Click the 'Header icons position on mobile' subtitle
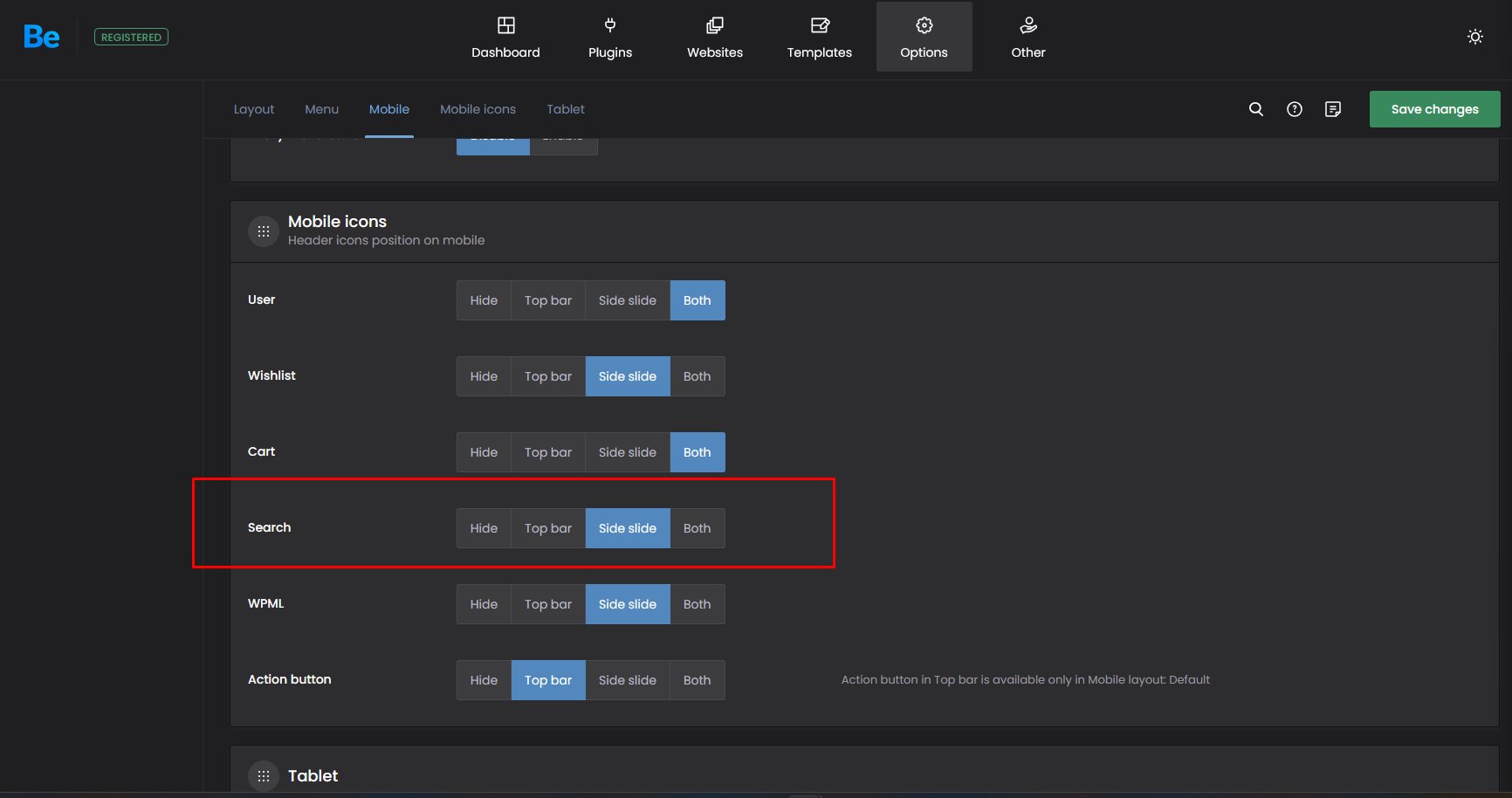Viewport: 1512px width, 798px height. [386, 240]
